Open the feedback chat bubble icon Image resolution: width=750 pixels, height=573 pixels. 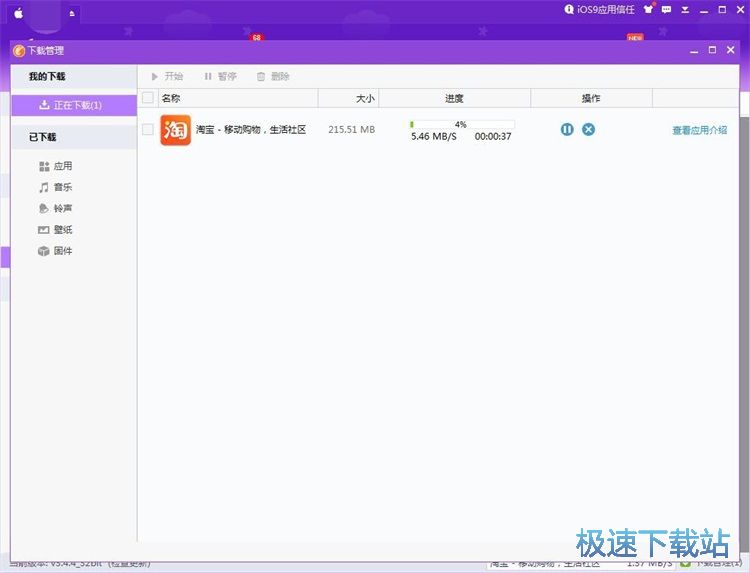coord(666,10)
